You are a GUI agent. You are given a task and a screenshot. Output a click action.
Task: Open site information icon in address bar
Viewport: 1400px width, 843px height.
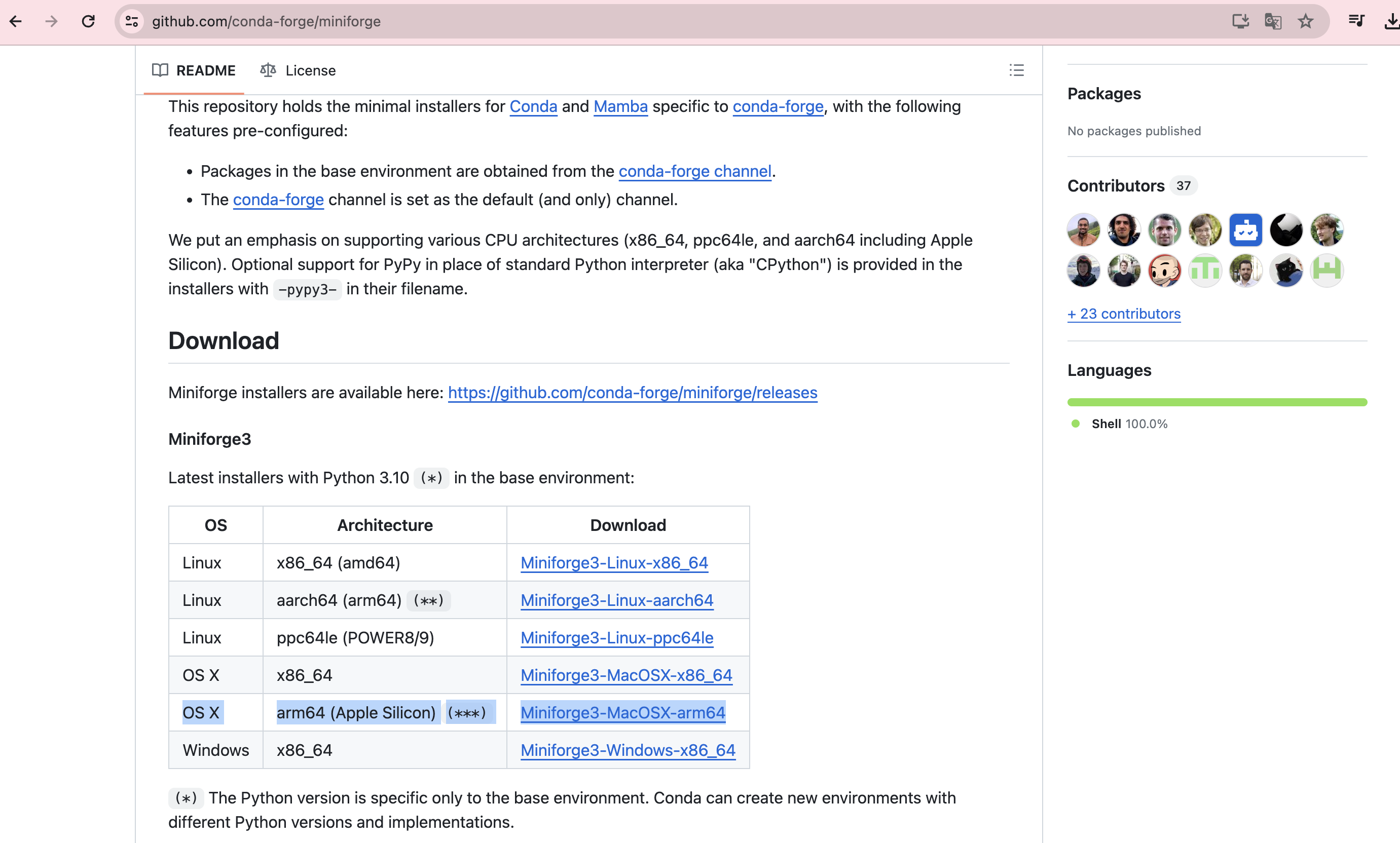point(132,22)
